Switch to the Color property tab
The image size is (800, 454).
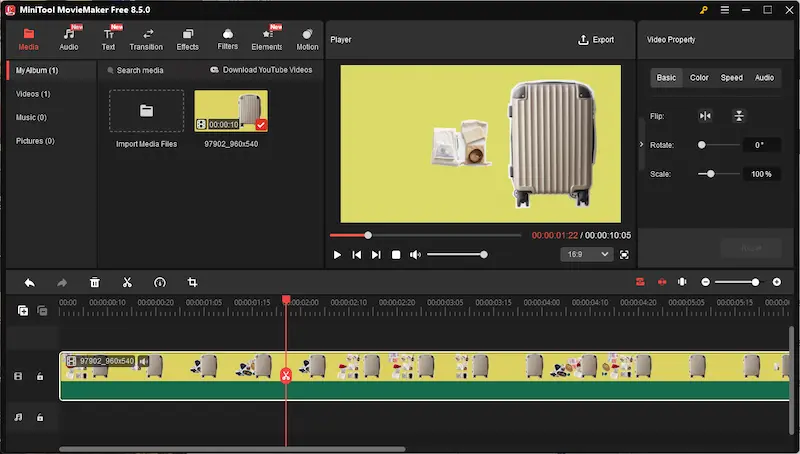pos(699,78)
